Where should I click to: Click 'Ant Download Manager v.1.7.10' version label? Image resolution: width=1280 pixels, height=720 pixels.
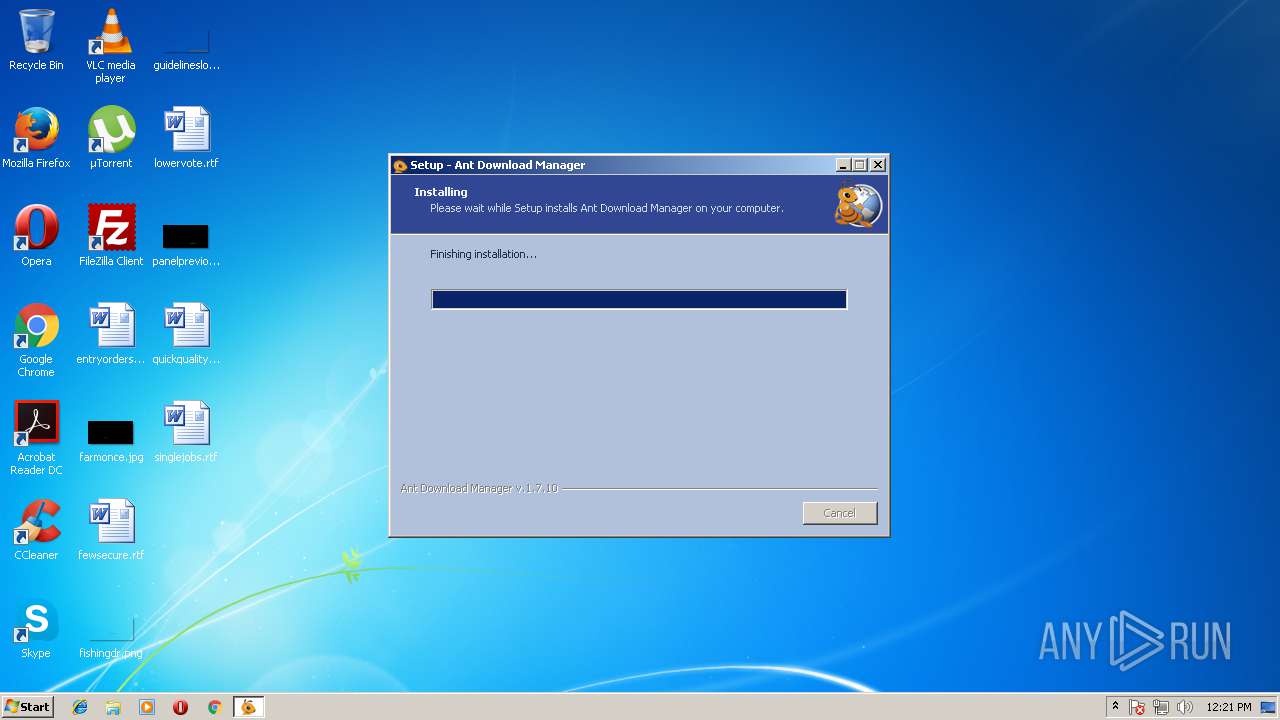coord(479,488)
